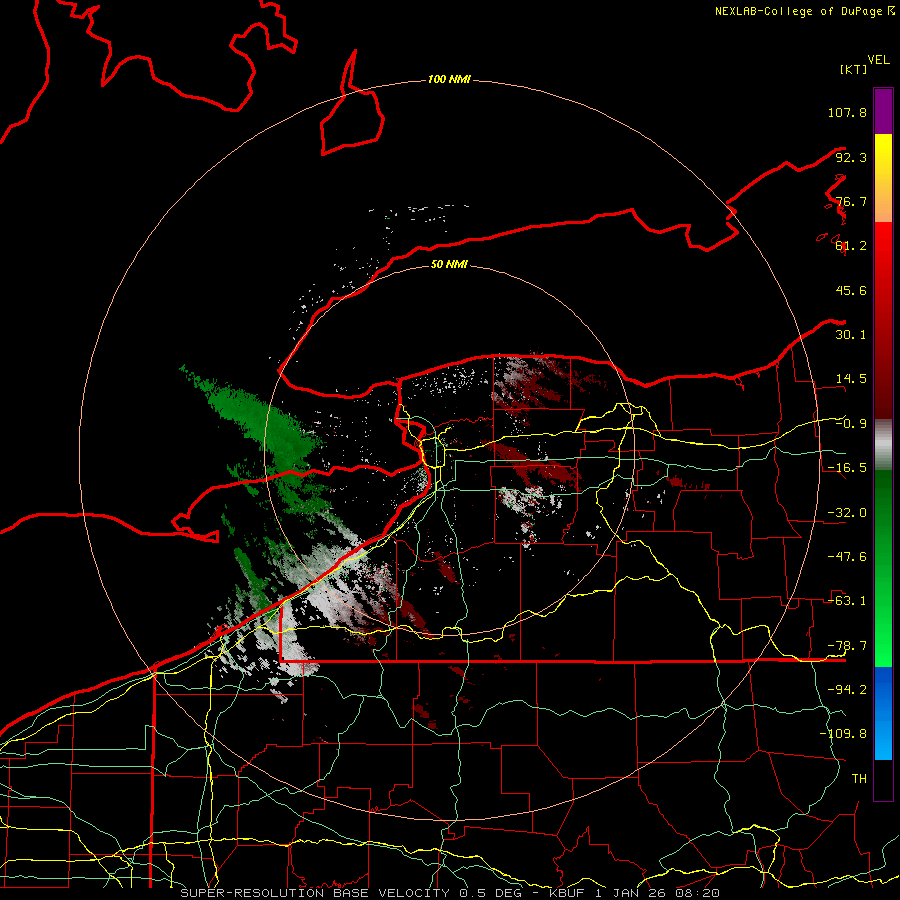Viewport: 900px width, 900px height.
Task: Click the 76.7 velocity scale value
Action: 851,201
